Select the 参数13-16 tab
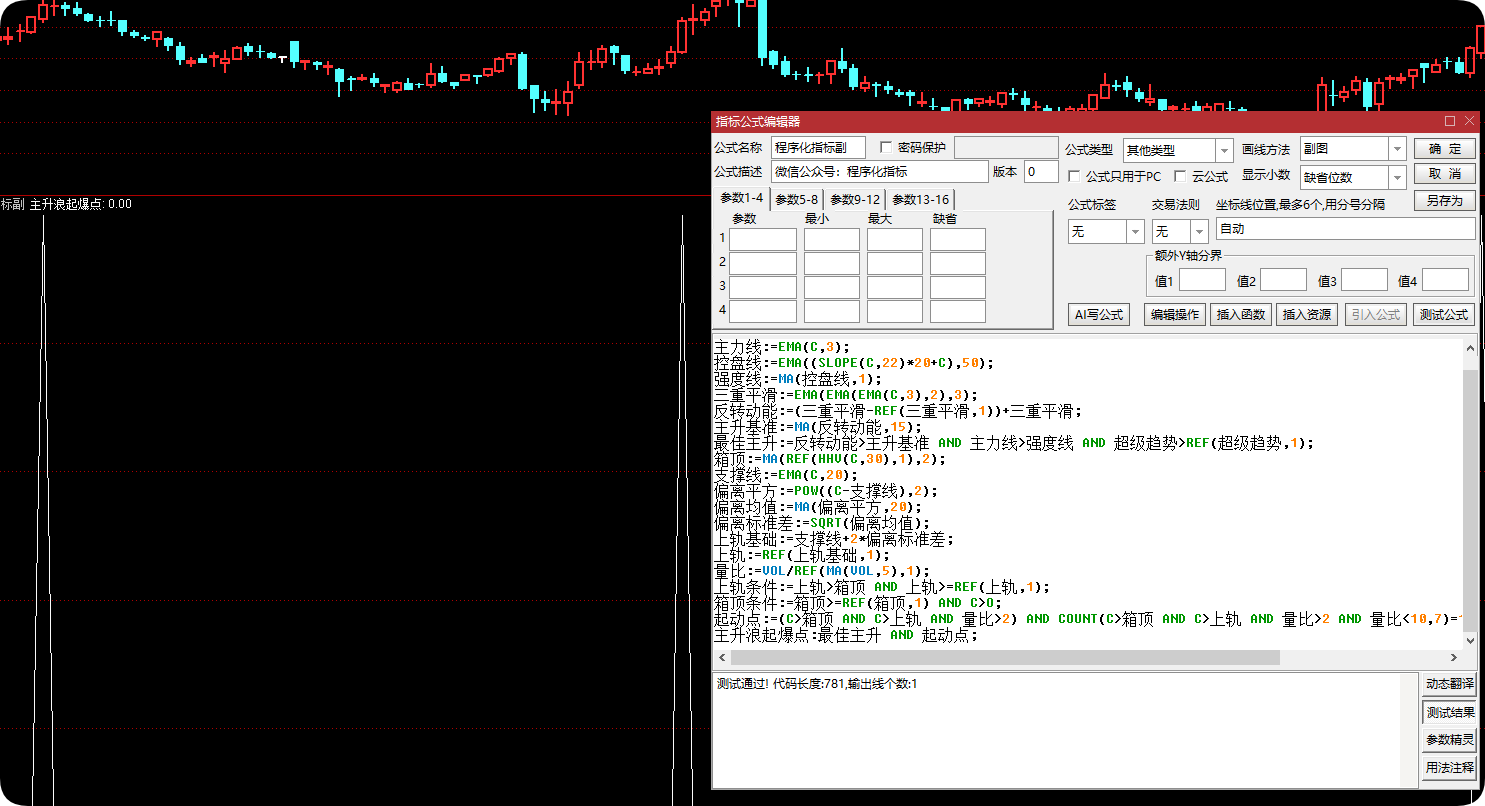1485x806 pixels. (921, 199)
